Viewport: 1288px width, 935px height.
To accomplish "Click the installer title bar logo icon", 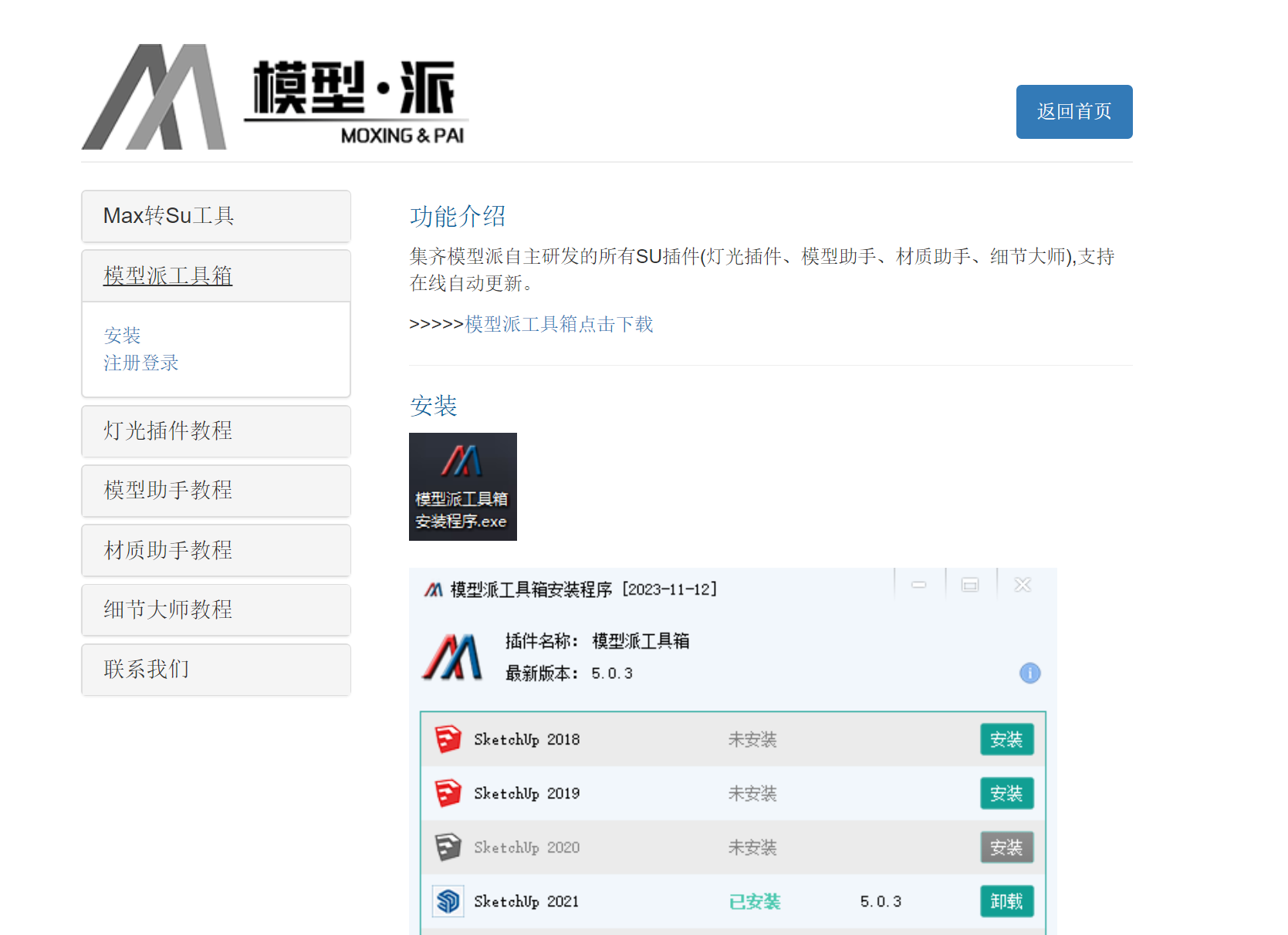I will tap(433, 589).
